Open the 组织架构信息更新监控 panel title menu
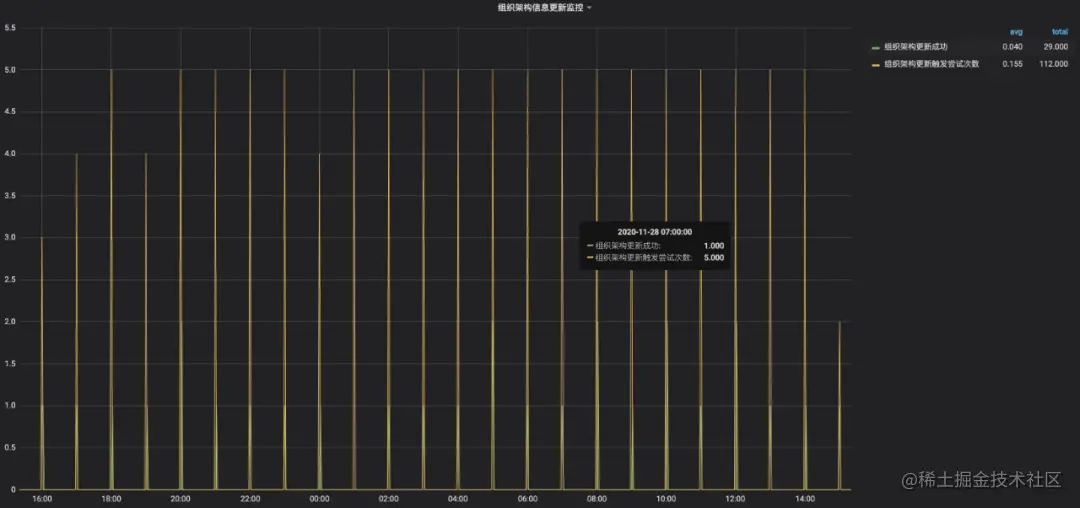The height and width of the screenshot is (508, 1080). coord(540,8)
